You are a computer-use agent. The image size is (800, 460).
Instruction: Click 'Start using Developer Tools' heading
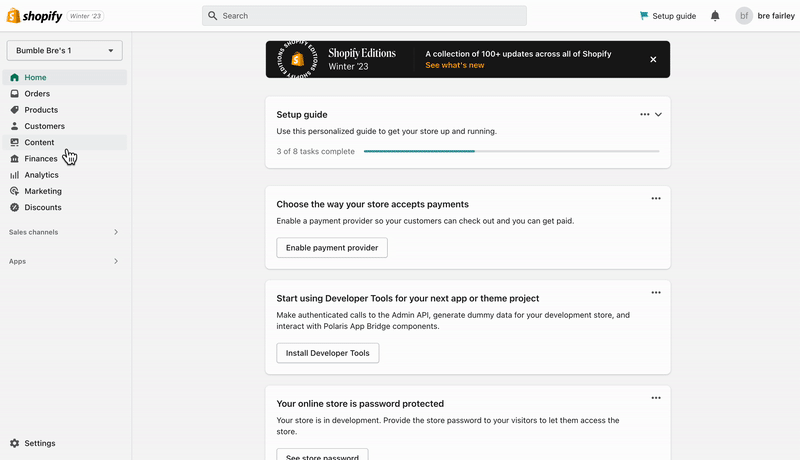coord(408,298)
